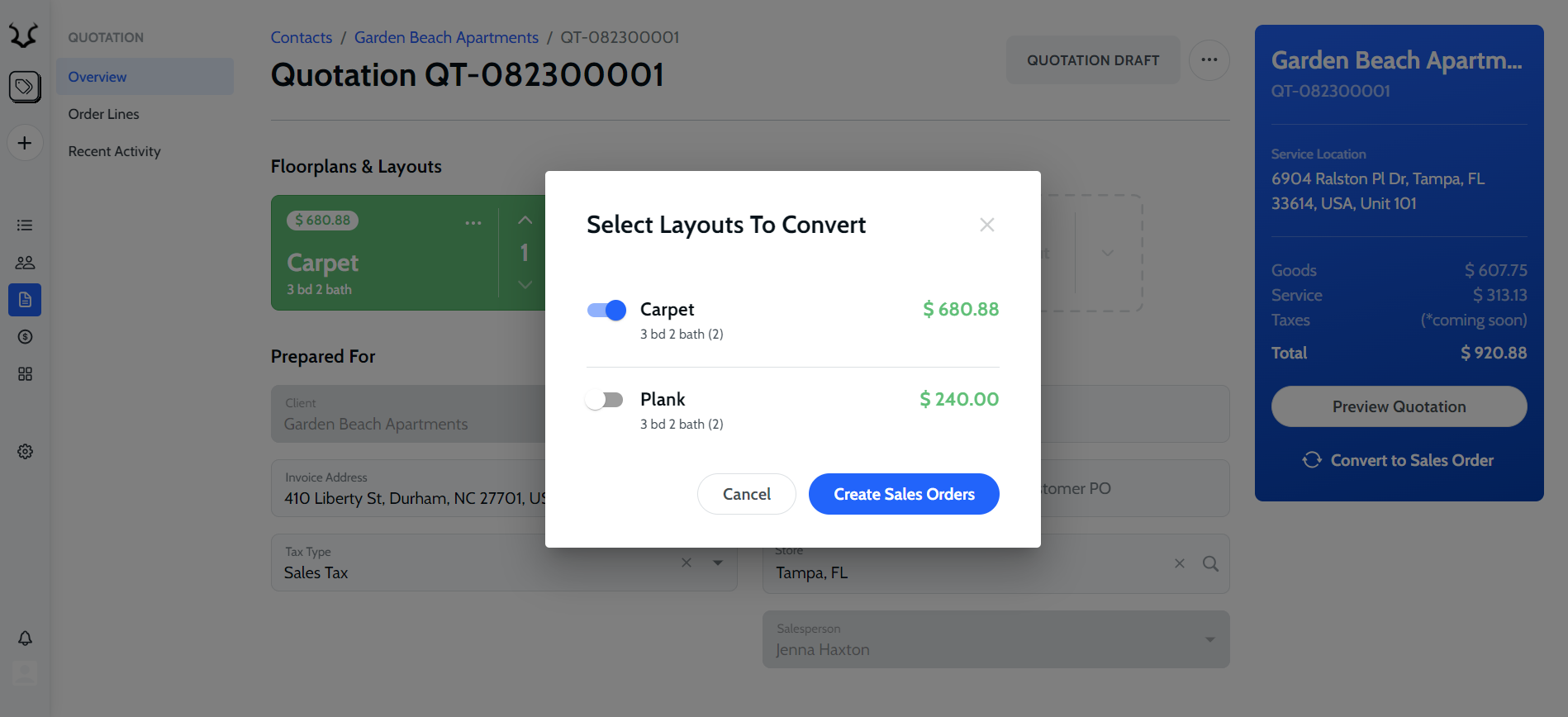This screenshot has height=717, width=1568.
Task: Click the plus add icon in sidebar
Action: point(25,143)
